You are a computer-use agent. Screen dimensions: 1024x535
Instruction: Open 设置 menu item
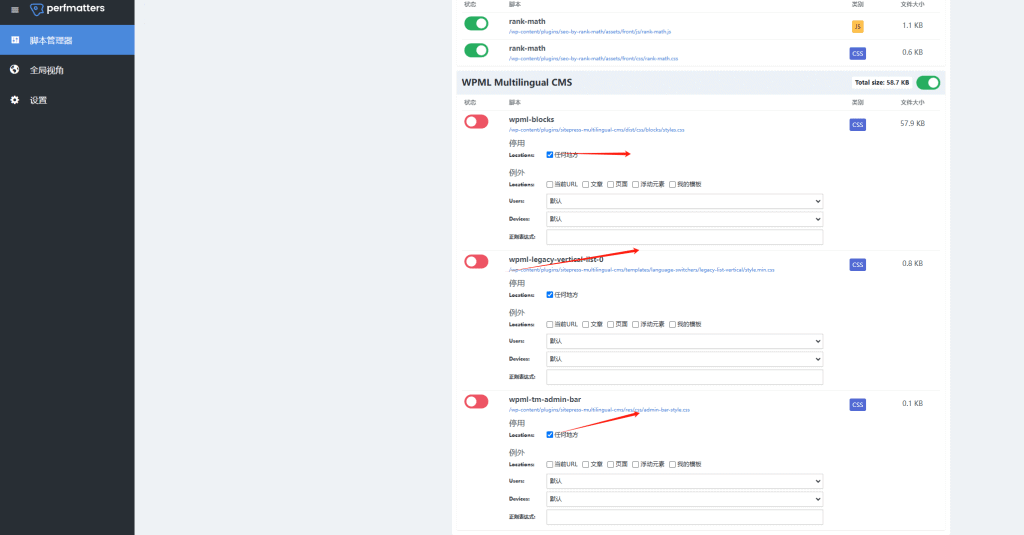(x=67, y=100)
